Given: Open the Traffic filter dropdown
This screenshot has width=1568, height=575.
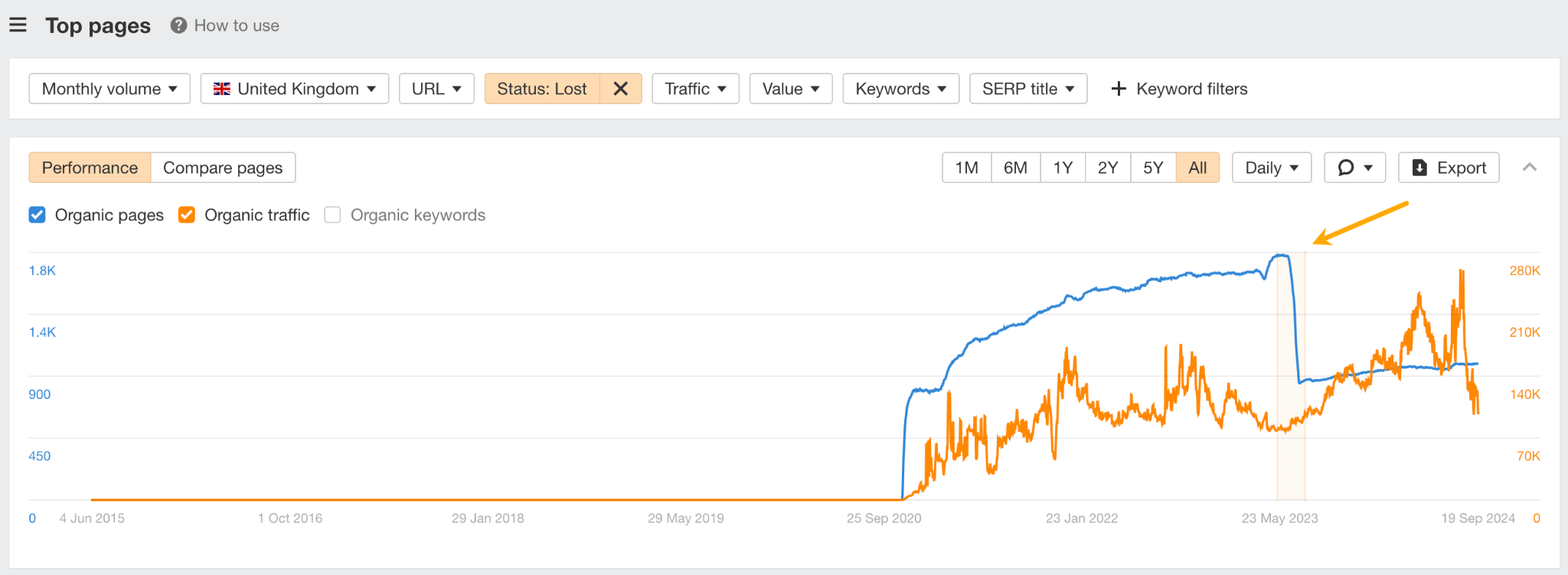Looking at the screenshot, I should pyautogui.click(x=695, y=89).
